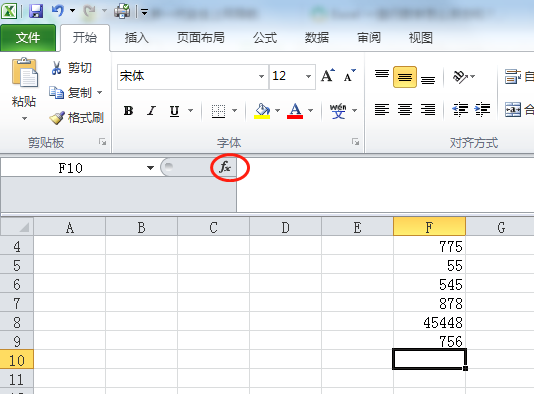Open the Name Box dropdown arrow

tap(150, 168)
